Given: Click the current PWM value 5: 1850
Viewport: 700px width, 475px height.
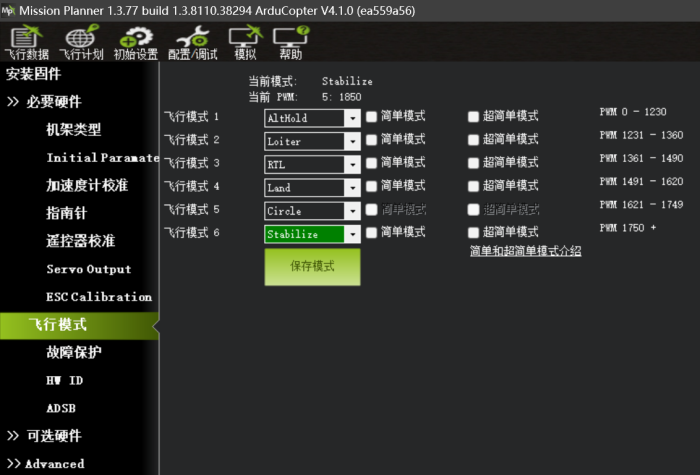Looking at the screenshot, I should (x=342, y=97).
